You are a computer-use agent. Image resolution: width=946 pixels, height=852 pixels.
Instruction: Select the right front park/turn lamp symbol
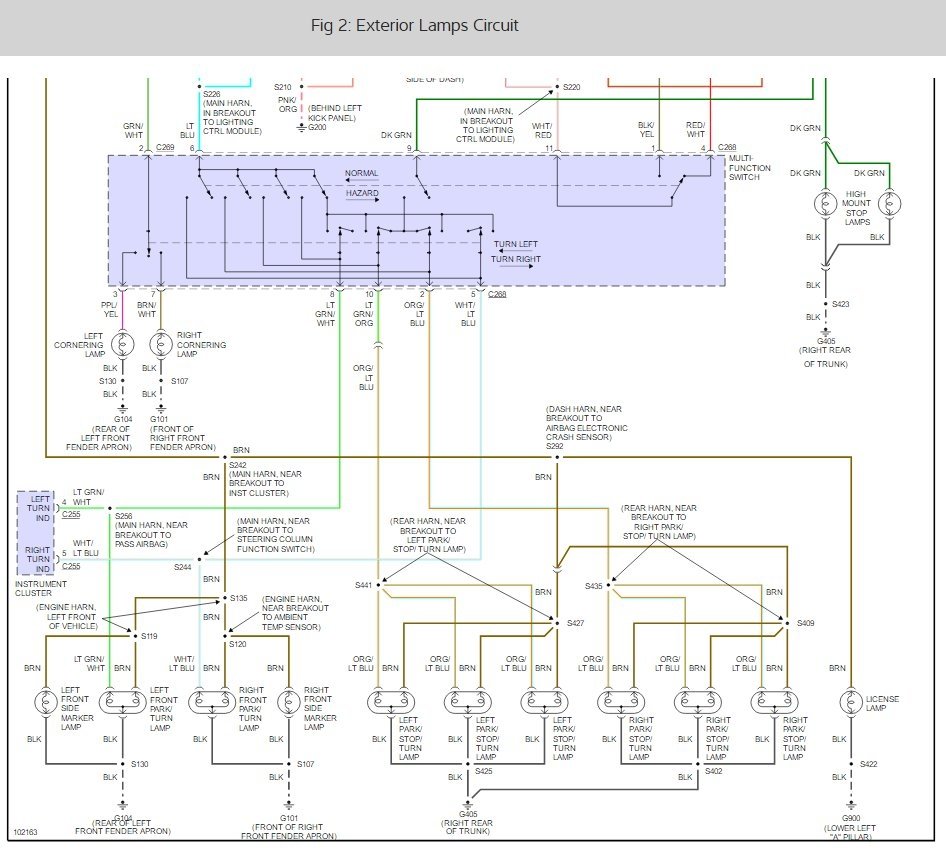212,702
